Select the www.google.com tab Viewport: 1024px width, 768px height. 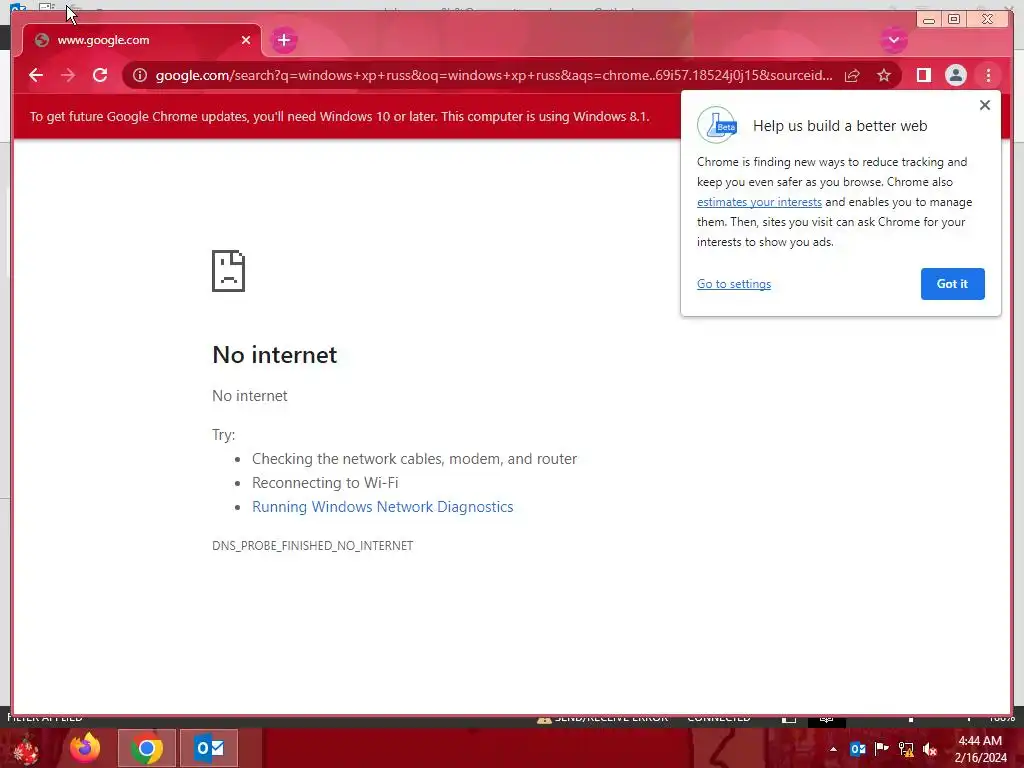point(141,40)
